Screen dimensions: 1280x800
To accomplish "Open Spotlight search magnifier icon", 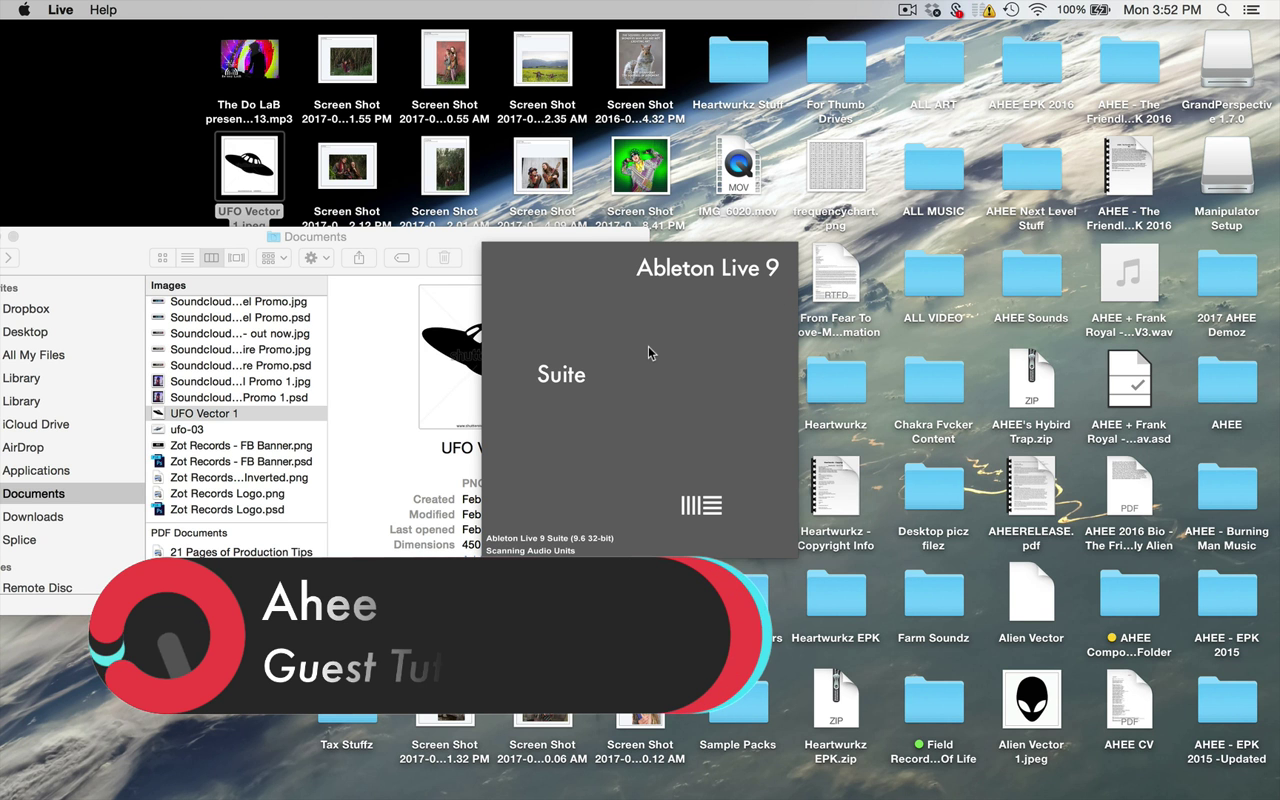I will pyautogui.click(x=1223, y=10).
